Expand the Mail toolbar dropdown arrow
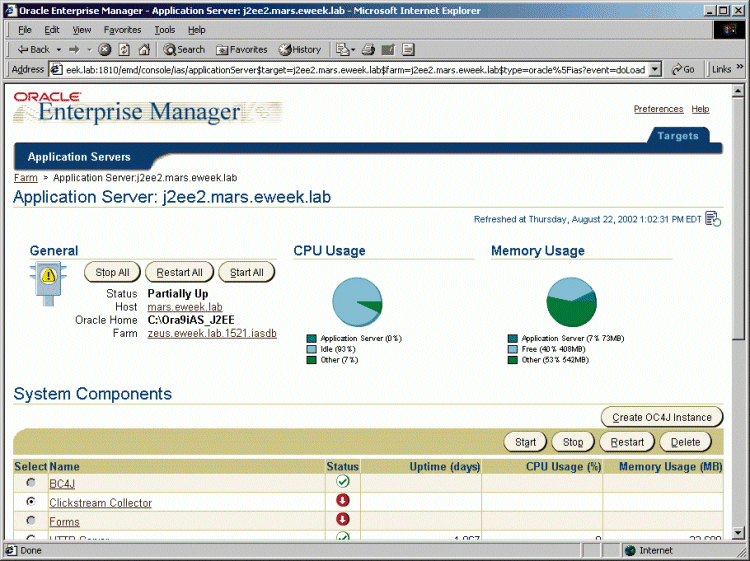 (353, 49)
